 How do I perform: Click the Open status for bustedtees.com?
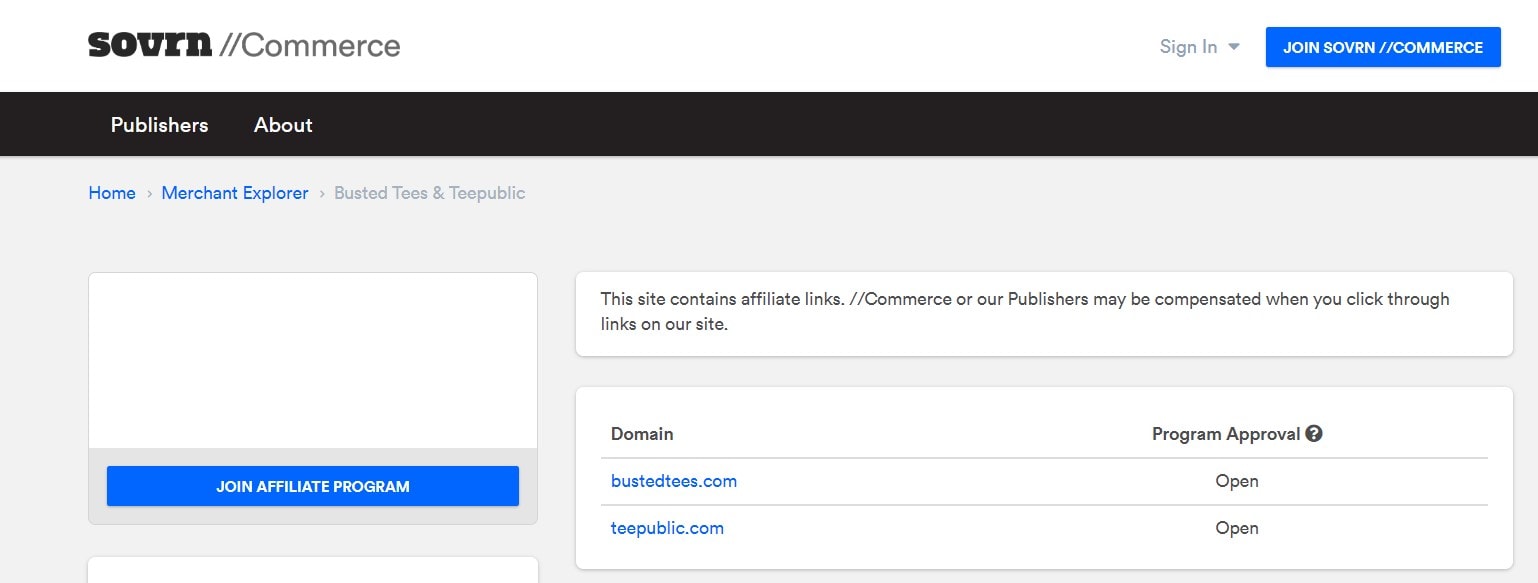tap(1236, 481)
